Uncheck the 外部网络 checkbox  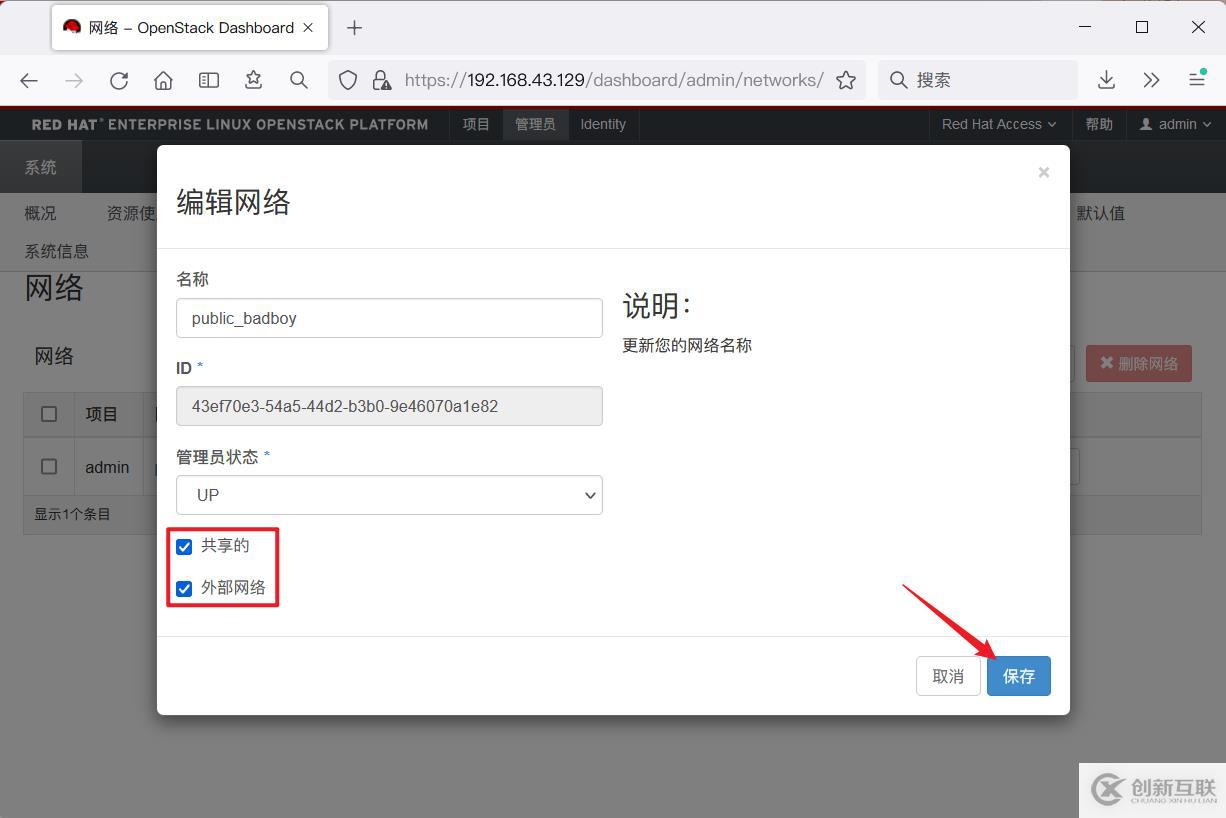tap(184, 589)
